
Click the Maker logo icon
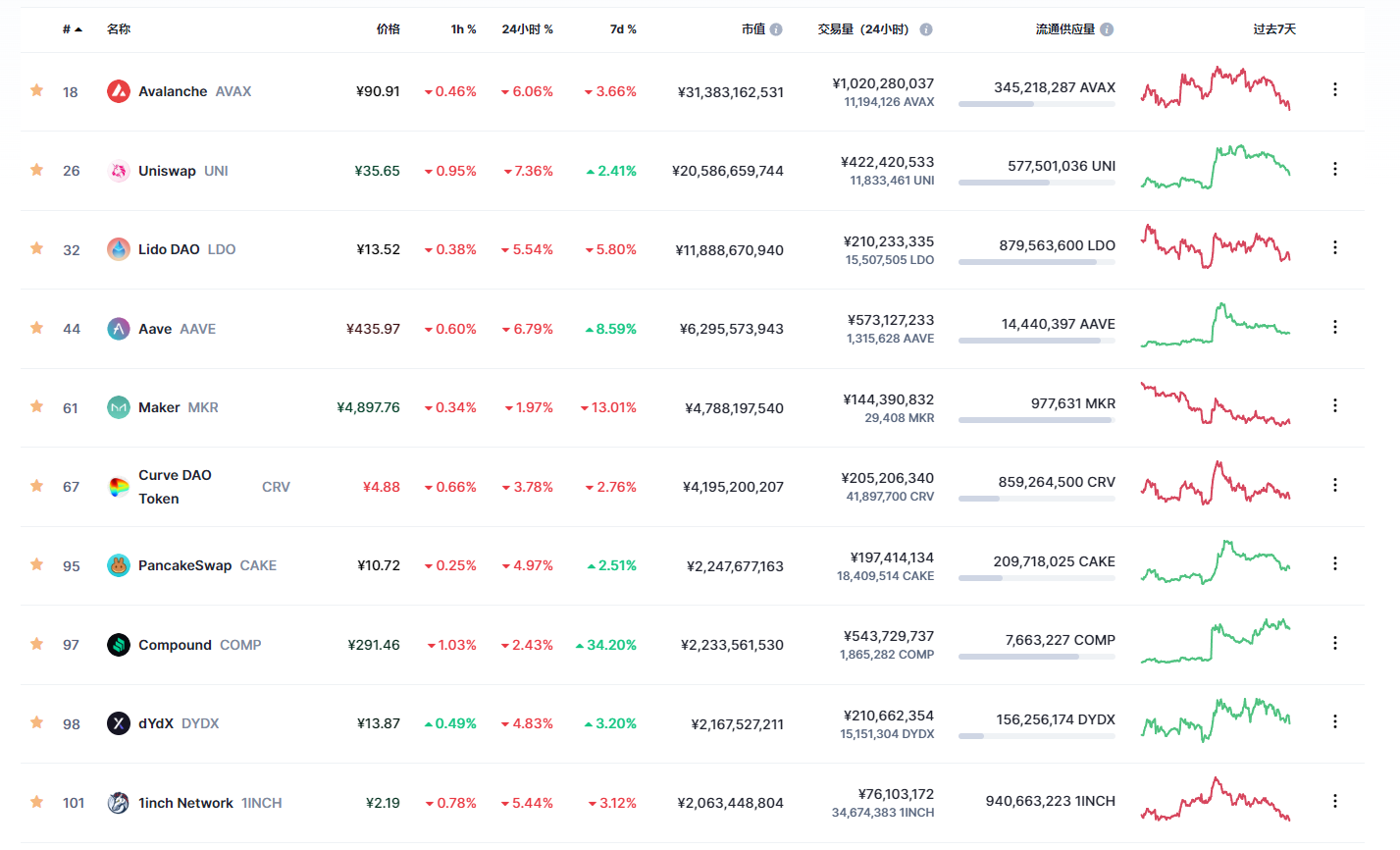click(119, 407)
